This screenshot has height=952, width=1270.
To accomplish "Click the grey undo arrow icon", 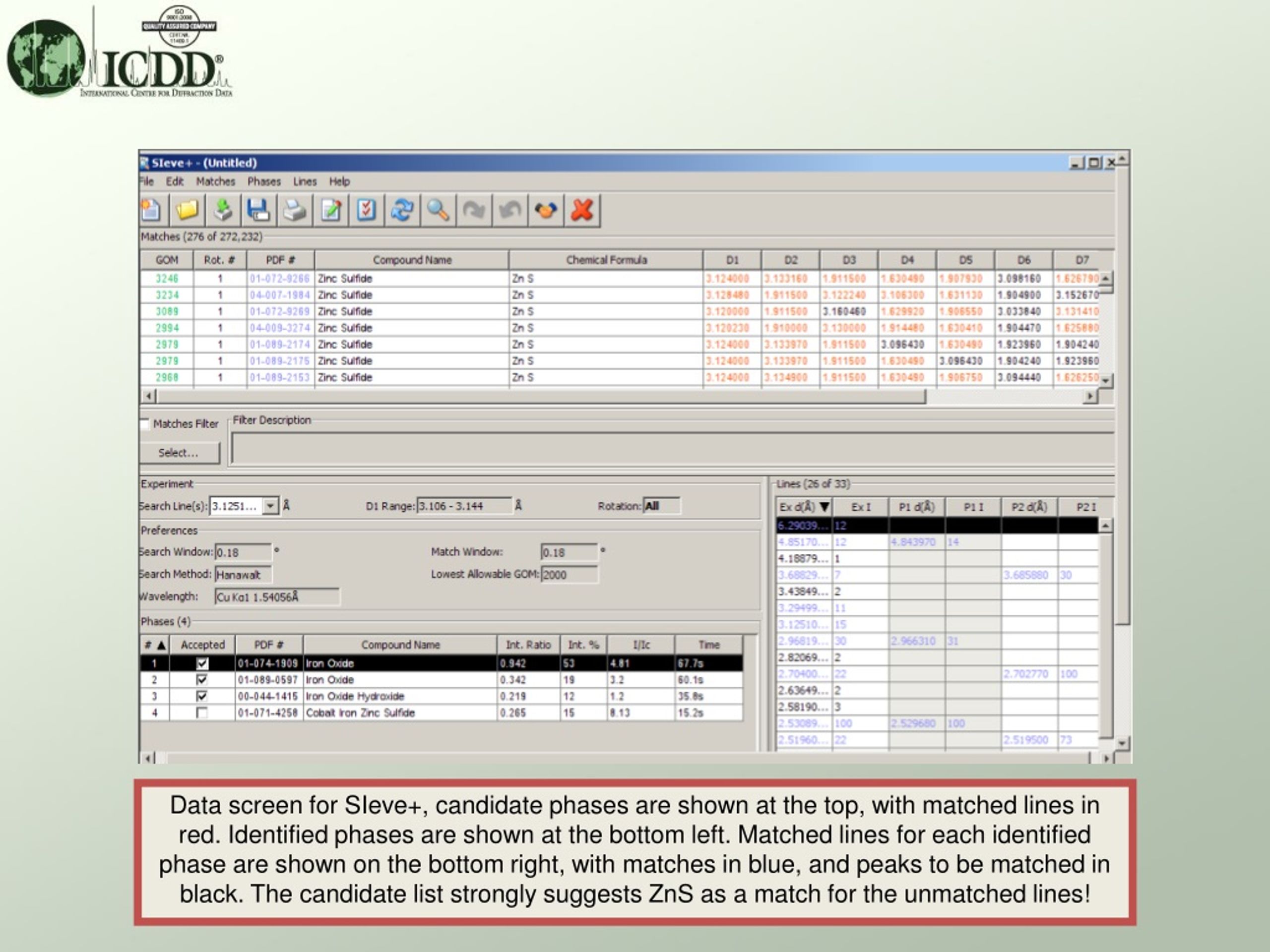I will (510, 210).
